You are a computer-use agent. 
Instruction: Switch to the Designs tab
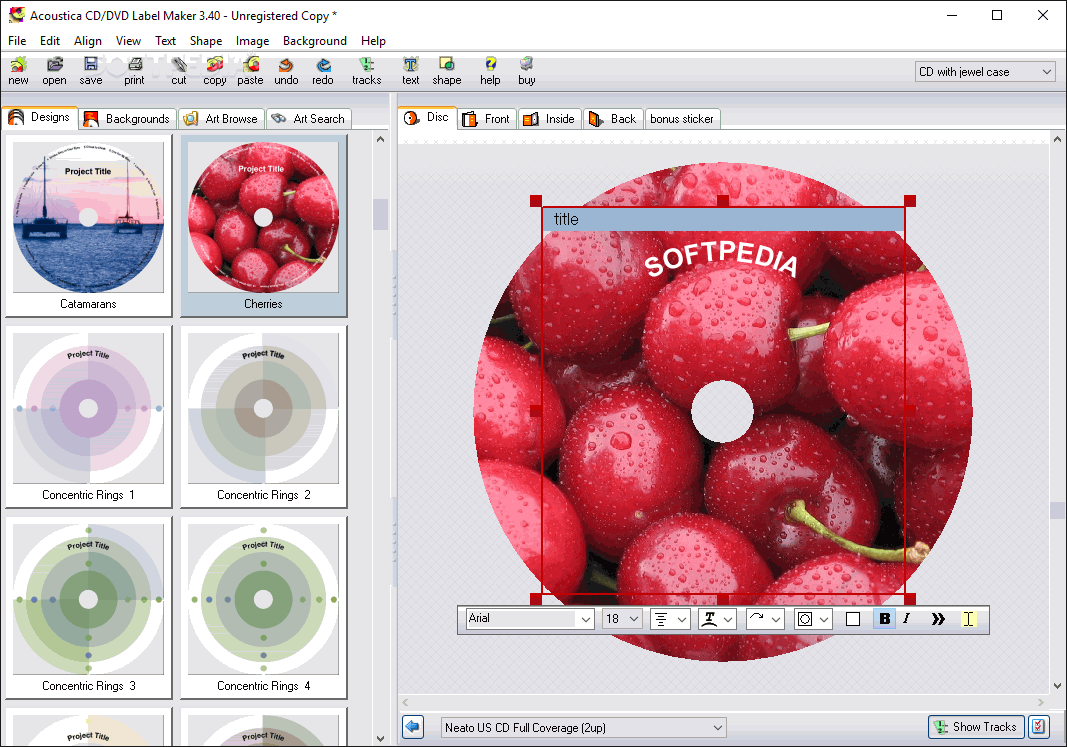click(x=40, y=117)
